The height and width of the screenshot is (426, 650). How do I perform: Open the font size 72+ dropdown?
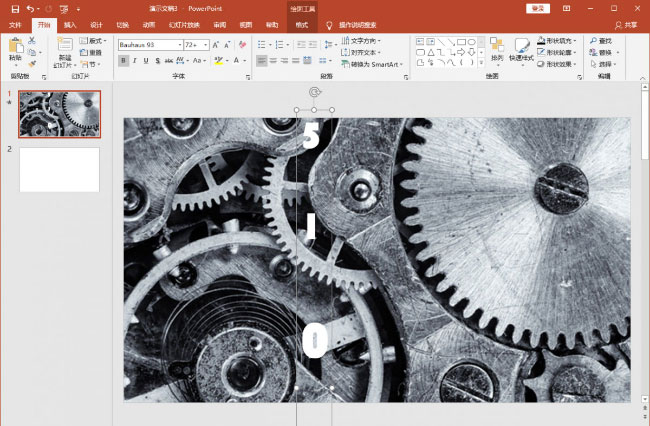click(x=206, y=45)
